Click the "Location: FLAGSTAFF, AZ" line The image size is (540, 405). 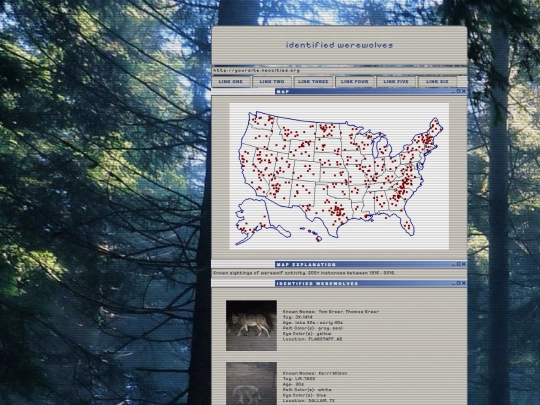[x=312, y=339]
